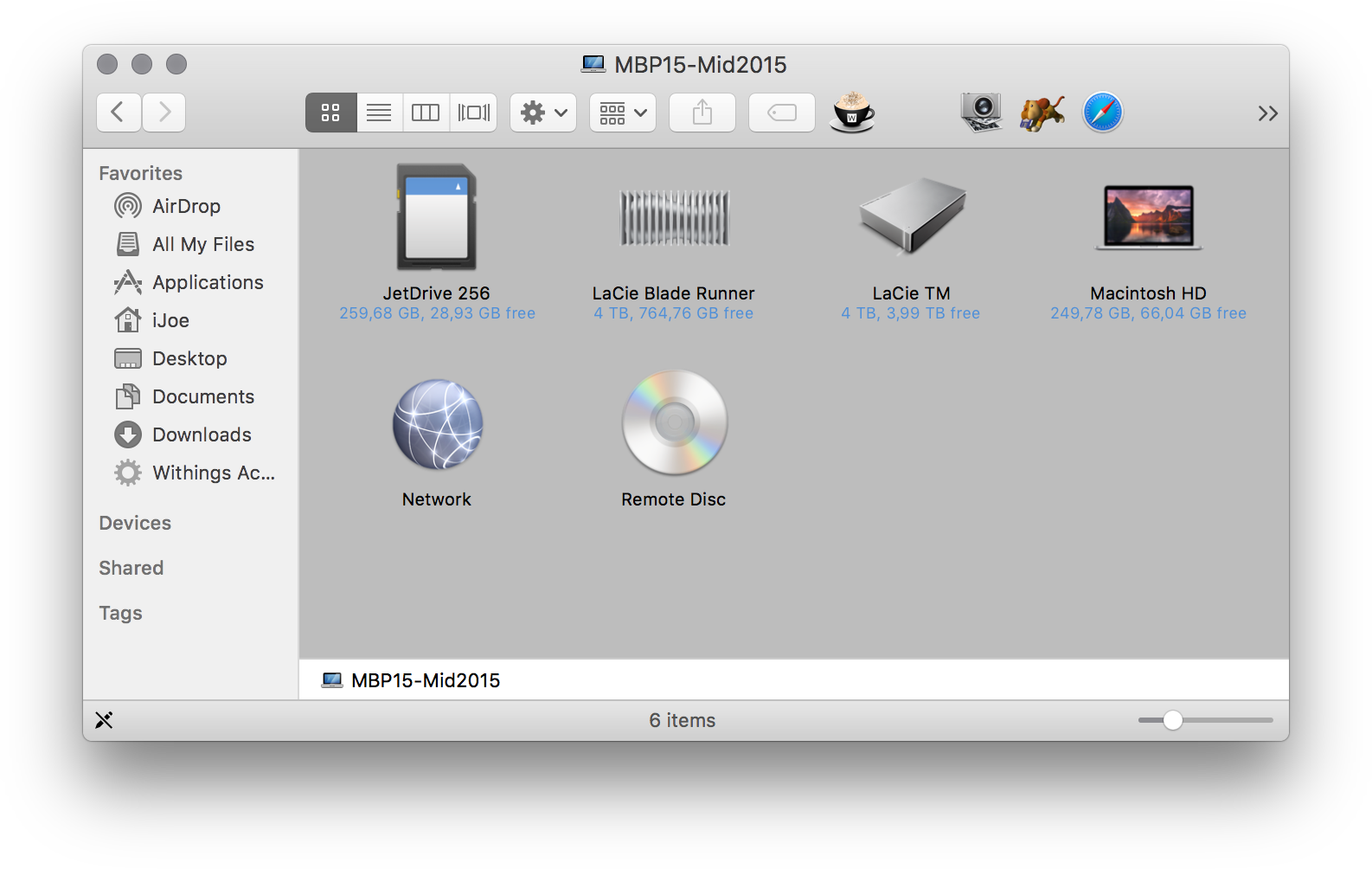Click the LaCie Blade Runner label
Image resolution: width=1372 pixels, height=869 pixels.
pyautogui.click(x=674, y=293)
